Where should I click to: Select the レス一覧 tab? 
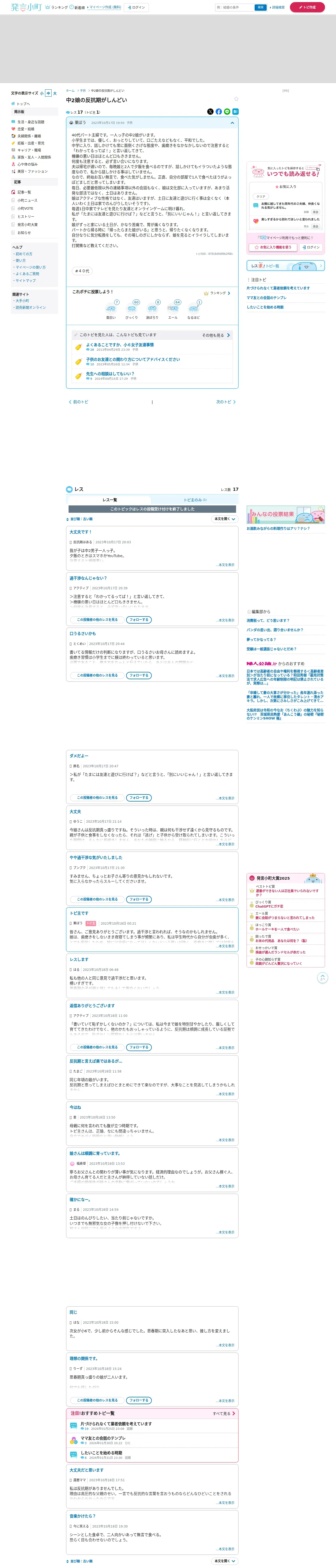click(x=110, y=500)
